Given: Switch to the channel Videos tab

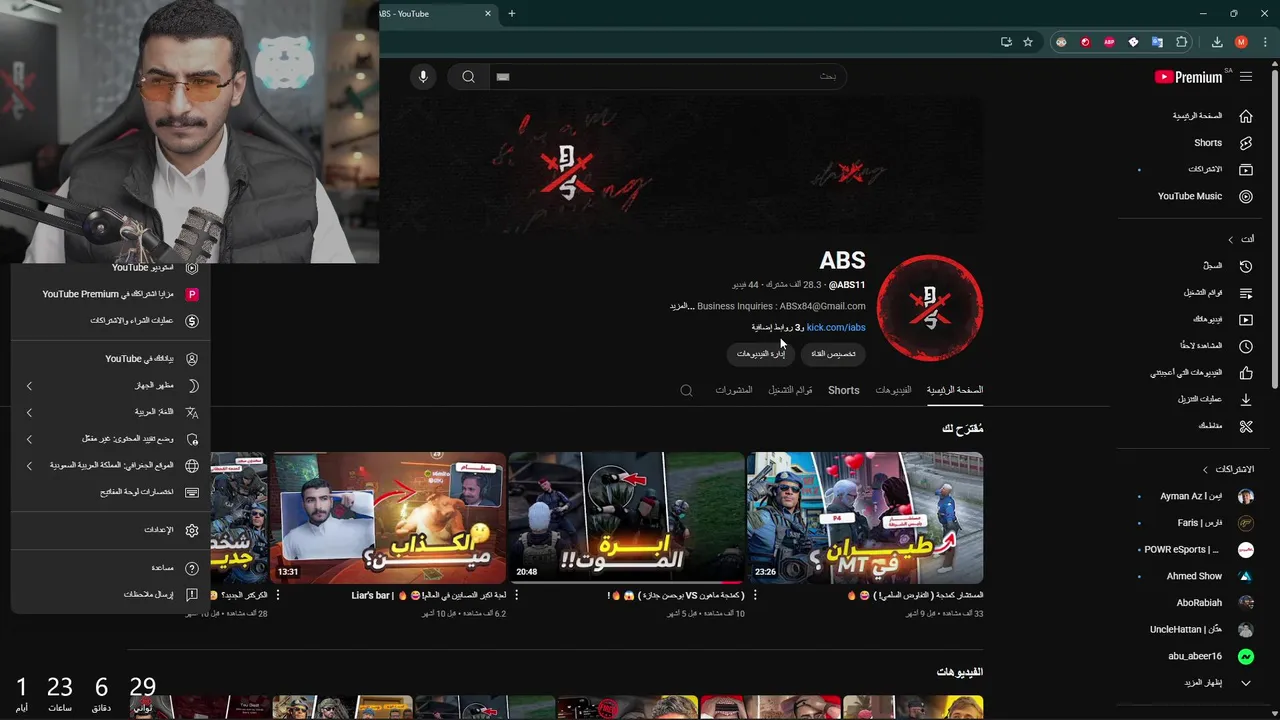Looking at the screenshot, I should 893,390.
